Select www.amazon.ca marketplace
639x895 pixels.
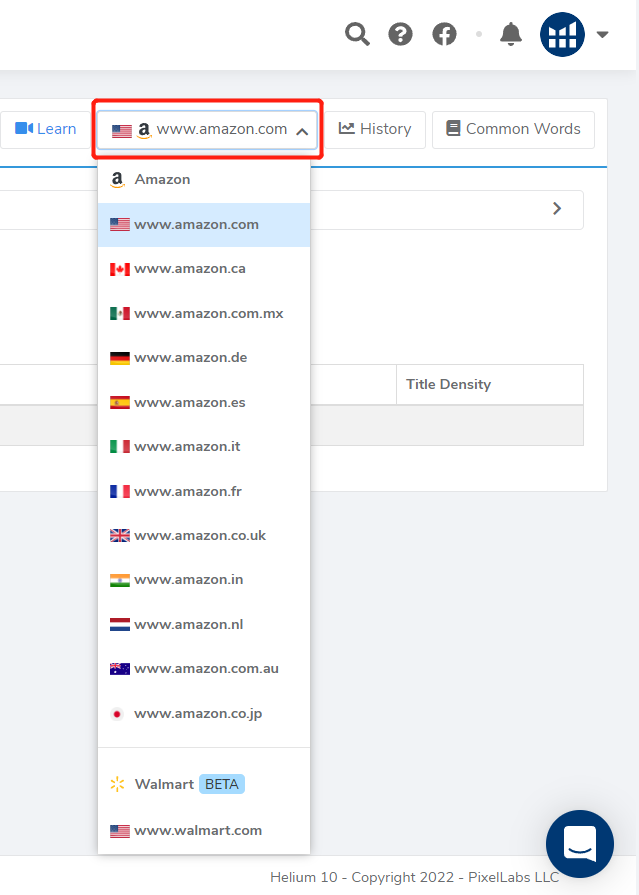tap(189, 269)
